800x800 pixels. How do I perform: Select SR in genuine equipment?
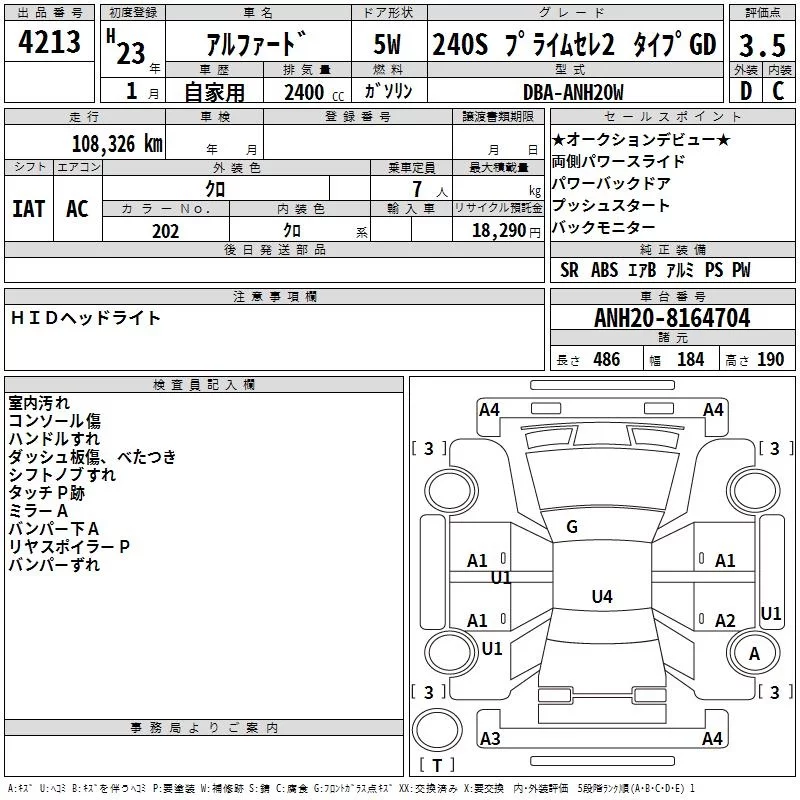coord(569,270)
